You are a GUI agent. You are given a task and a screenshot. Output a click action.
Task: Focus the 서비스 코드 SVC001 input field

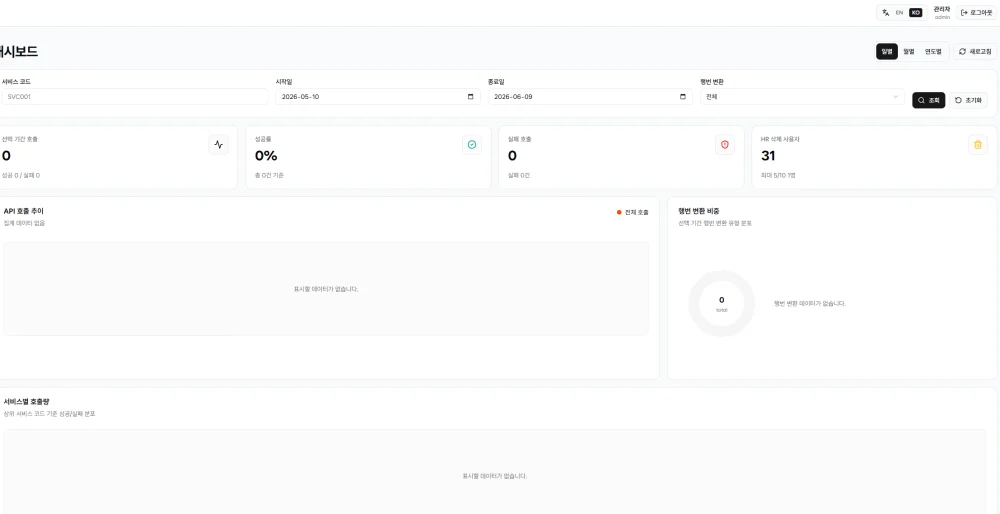pos(134,97)
